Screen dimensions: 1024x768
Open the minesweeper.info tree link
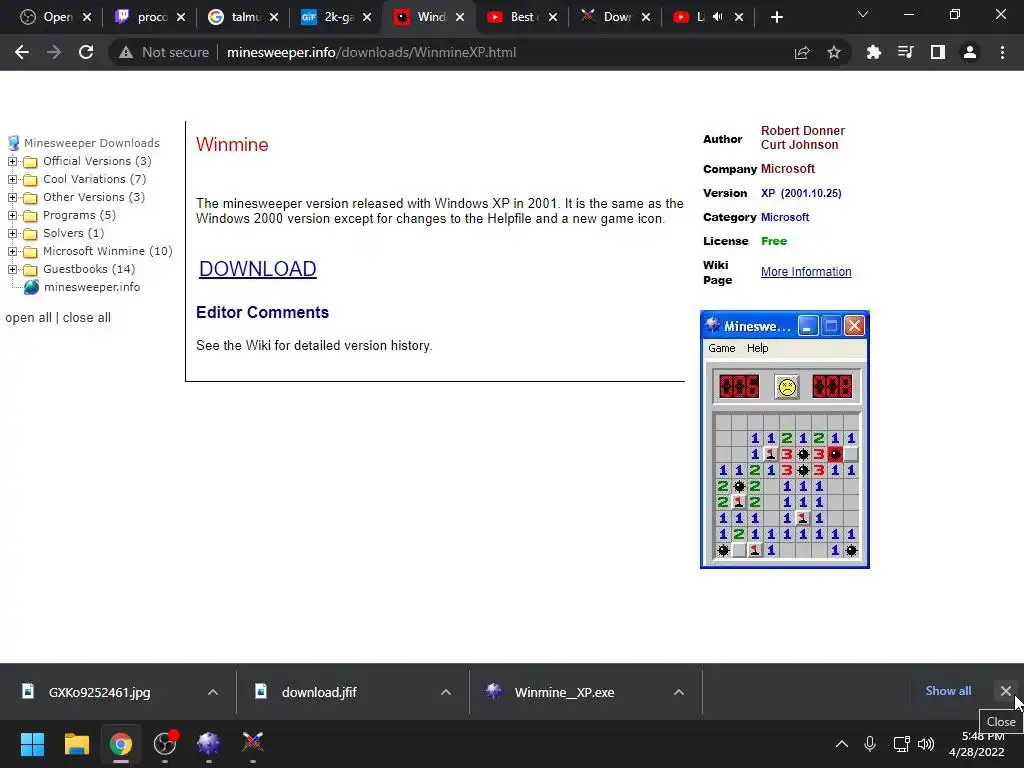coord(91,287)
